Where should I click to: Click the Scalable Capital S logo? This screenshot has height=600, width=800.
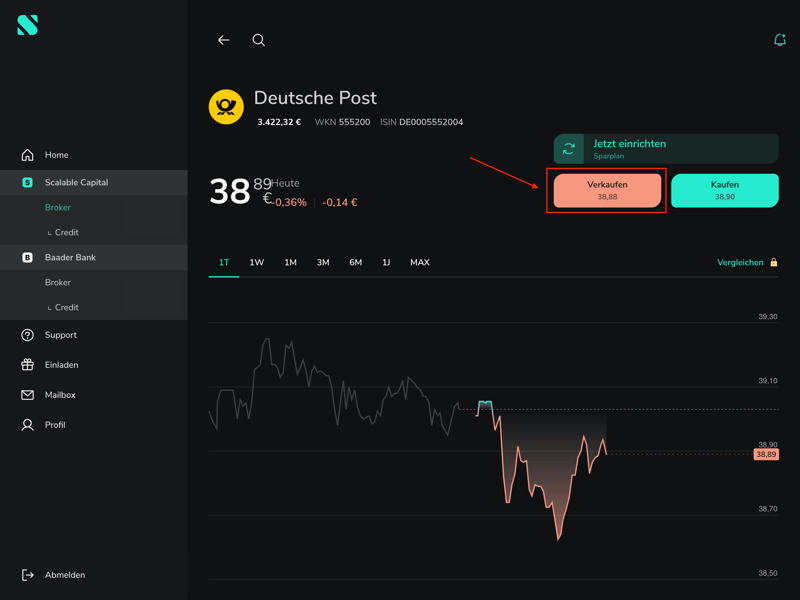click(x=28, y=25)
